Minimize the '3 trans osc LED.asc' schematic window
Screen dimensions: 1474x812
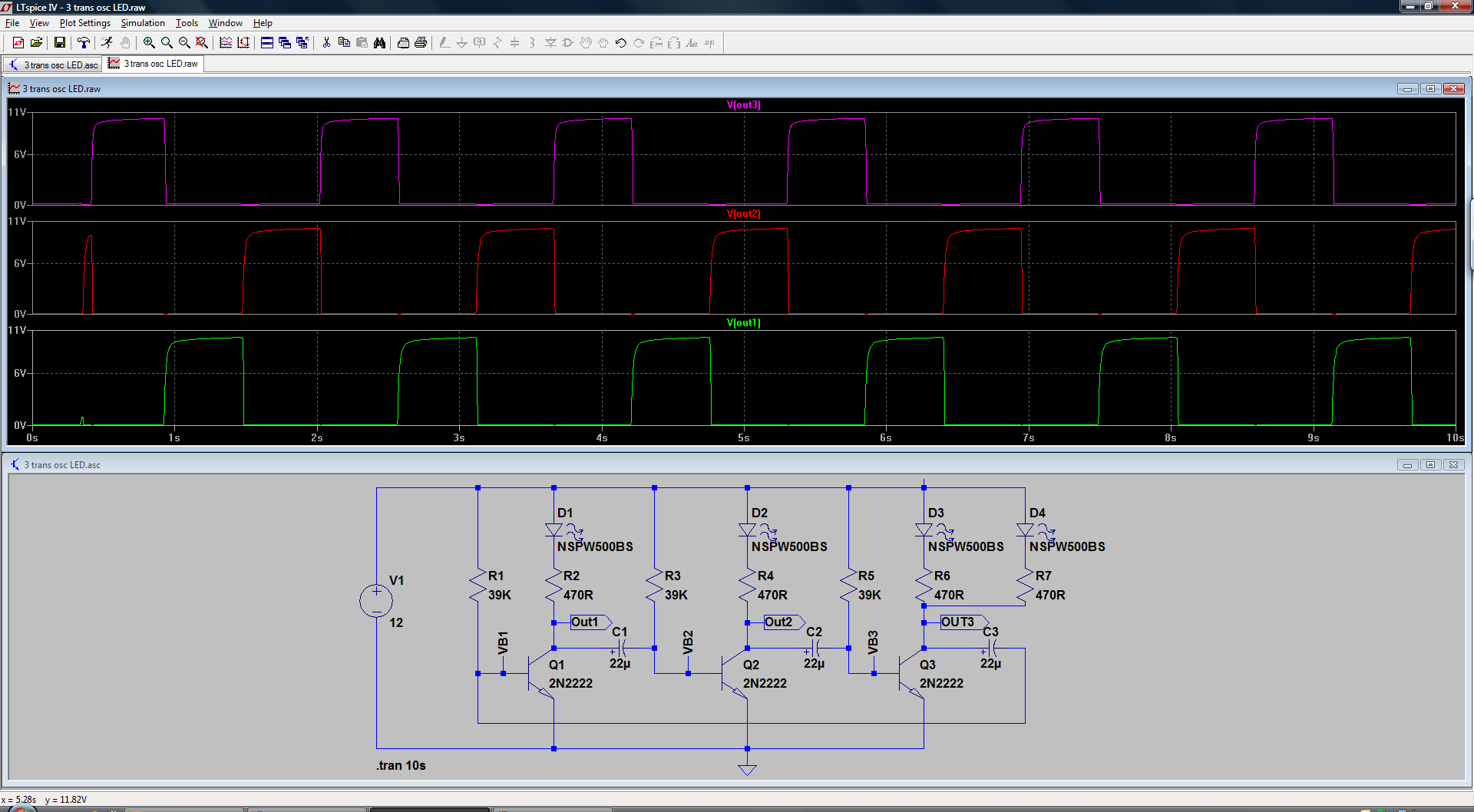pos(1407,465)
